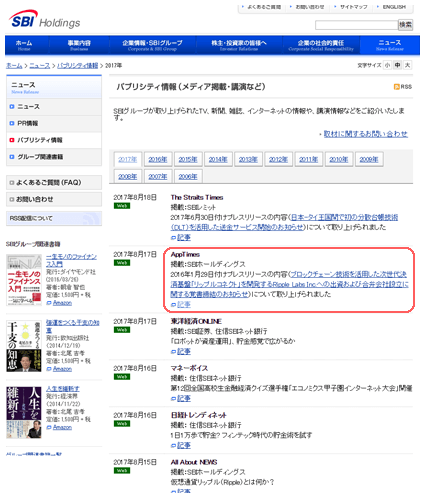425x498 pixels.
Task: Open Straits Times press release link
Action: pos(285,222)
